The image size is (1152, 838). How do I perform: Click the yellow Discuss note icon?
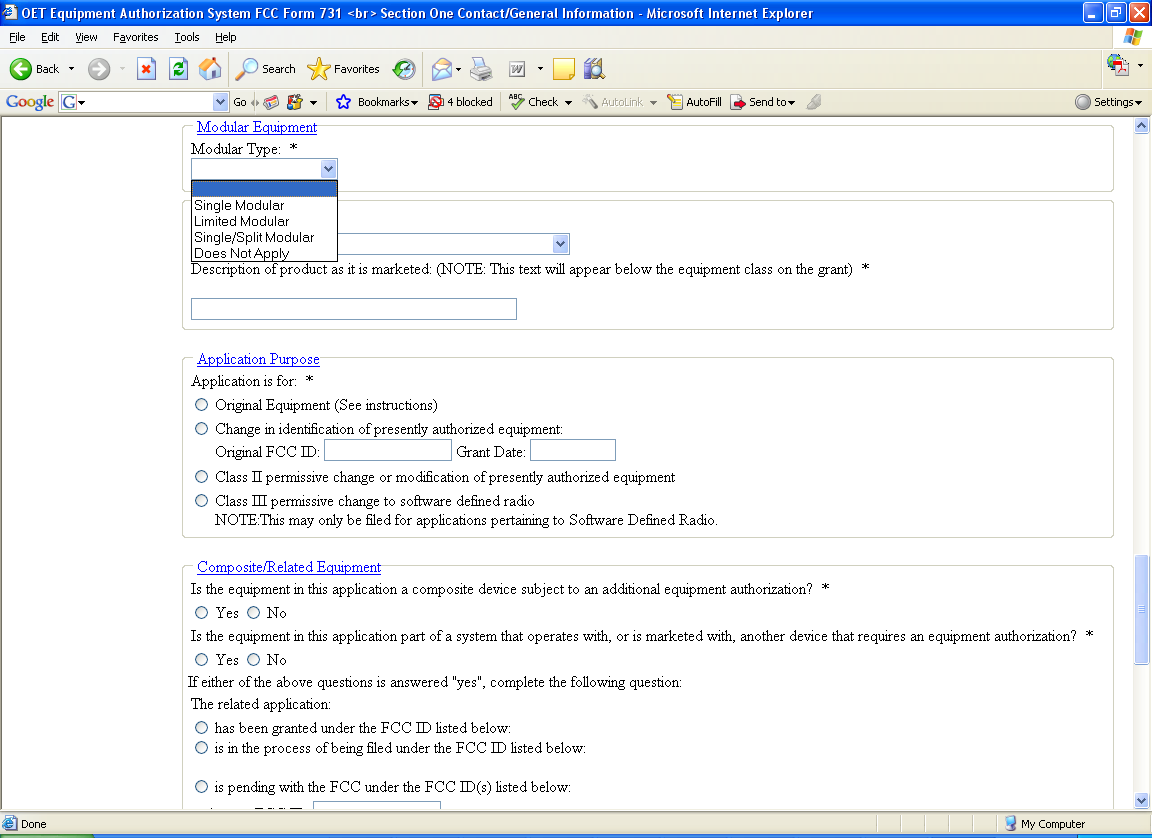coord(564,69)
